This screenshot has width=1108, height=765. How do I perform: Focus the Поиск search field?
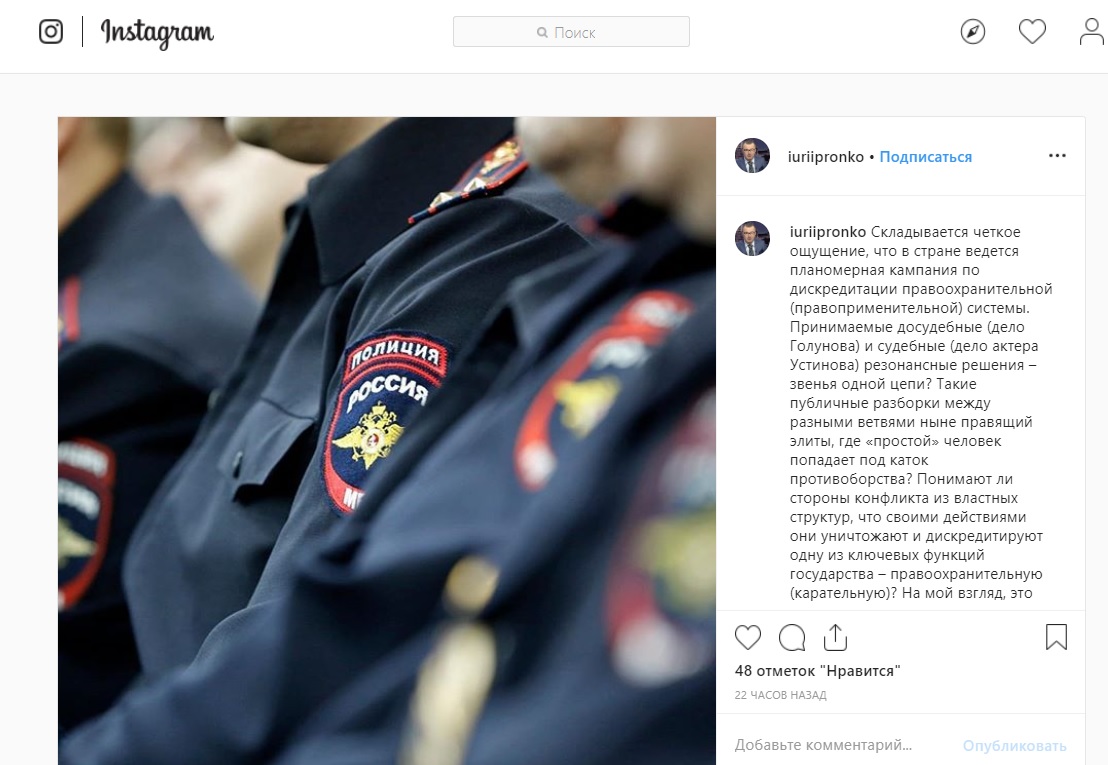point(571,32)
